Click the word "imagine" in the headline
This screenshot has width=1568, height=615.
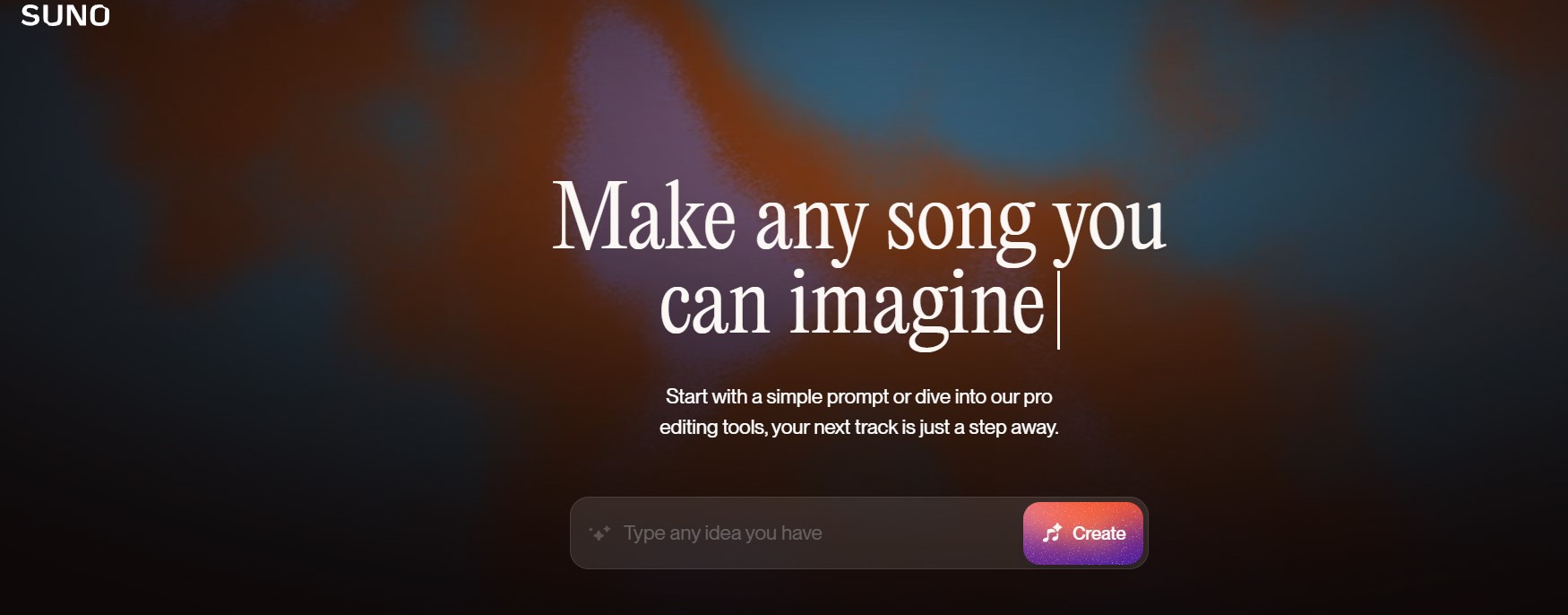(917, 305)
